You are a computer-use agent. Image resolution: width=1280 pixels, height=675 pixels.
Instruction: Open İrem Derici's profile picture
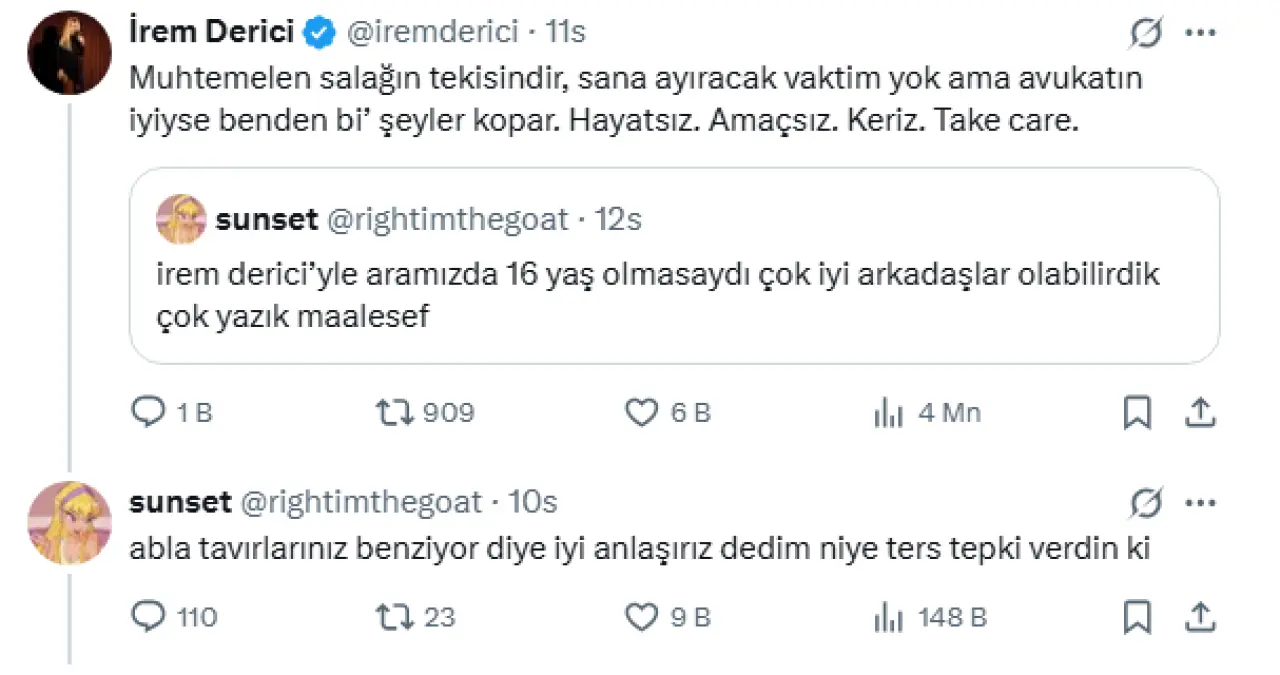pos(69,53)
